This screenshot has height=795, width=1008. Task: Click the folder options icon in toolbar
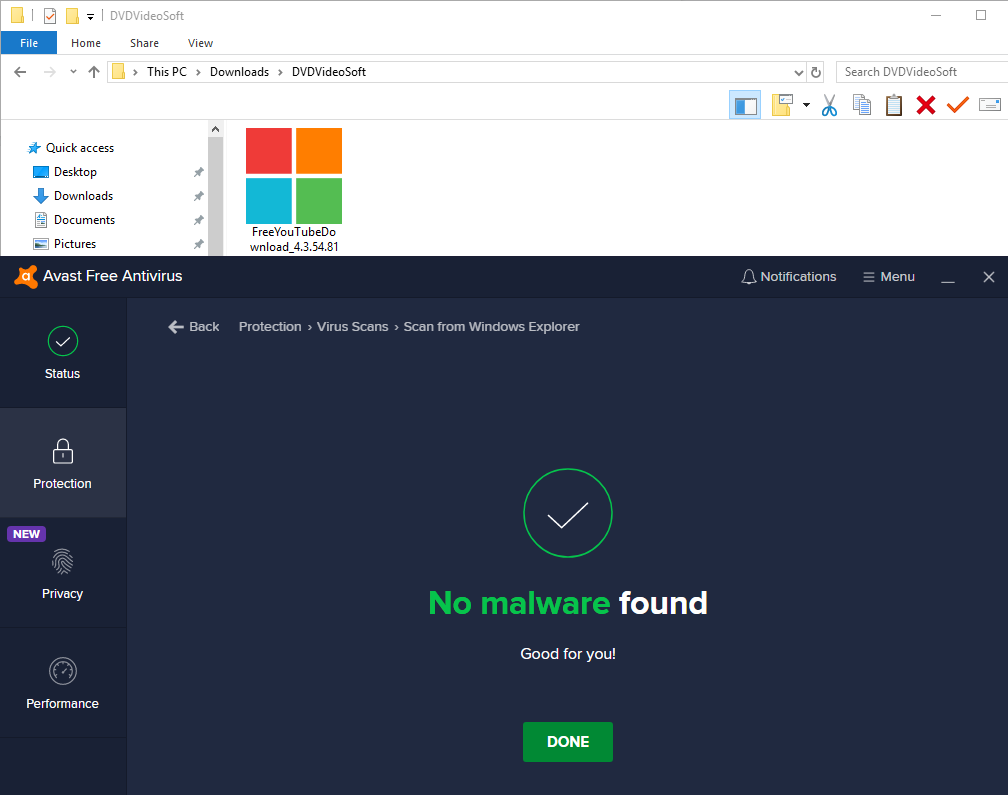tap(782, 105)
